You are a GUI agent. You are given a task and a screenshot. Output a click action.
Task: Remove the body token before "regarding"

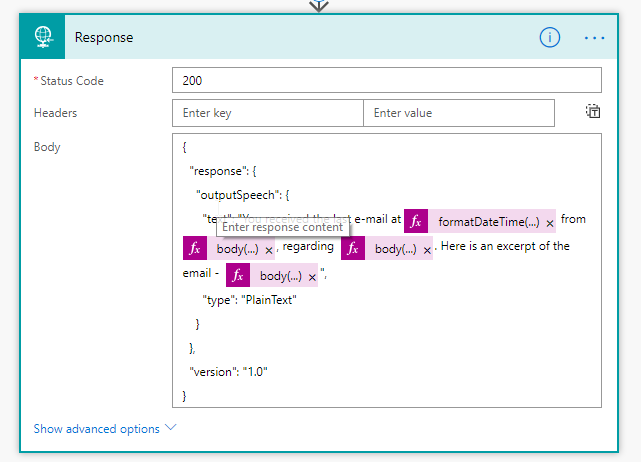[268, 250]
